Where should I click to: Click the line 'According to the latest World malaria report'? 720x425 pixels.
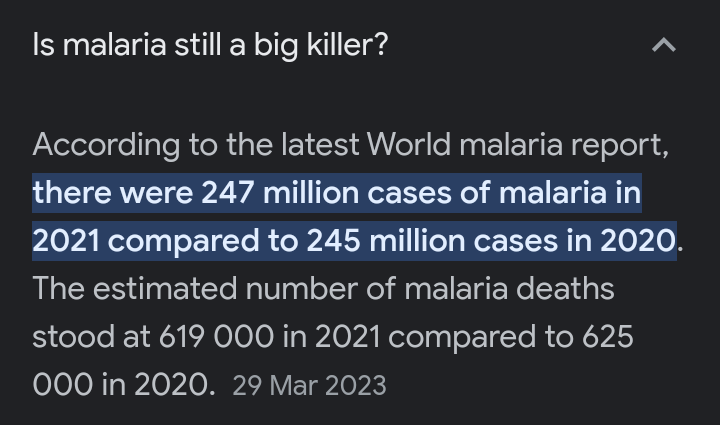[350, 145]
